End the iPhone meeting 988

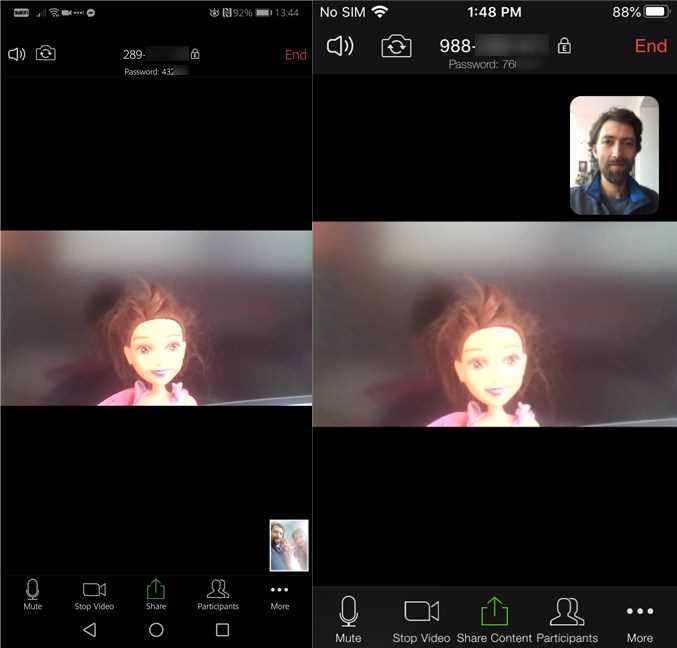(x=651, y=46)
